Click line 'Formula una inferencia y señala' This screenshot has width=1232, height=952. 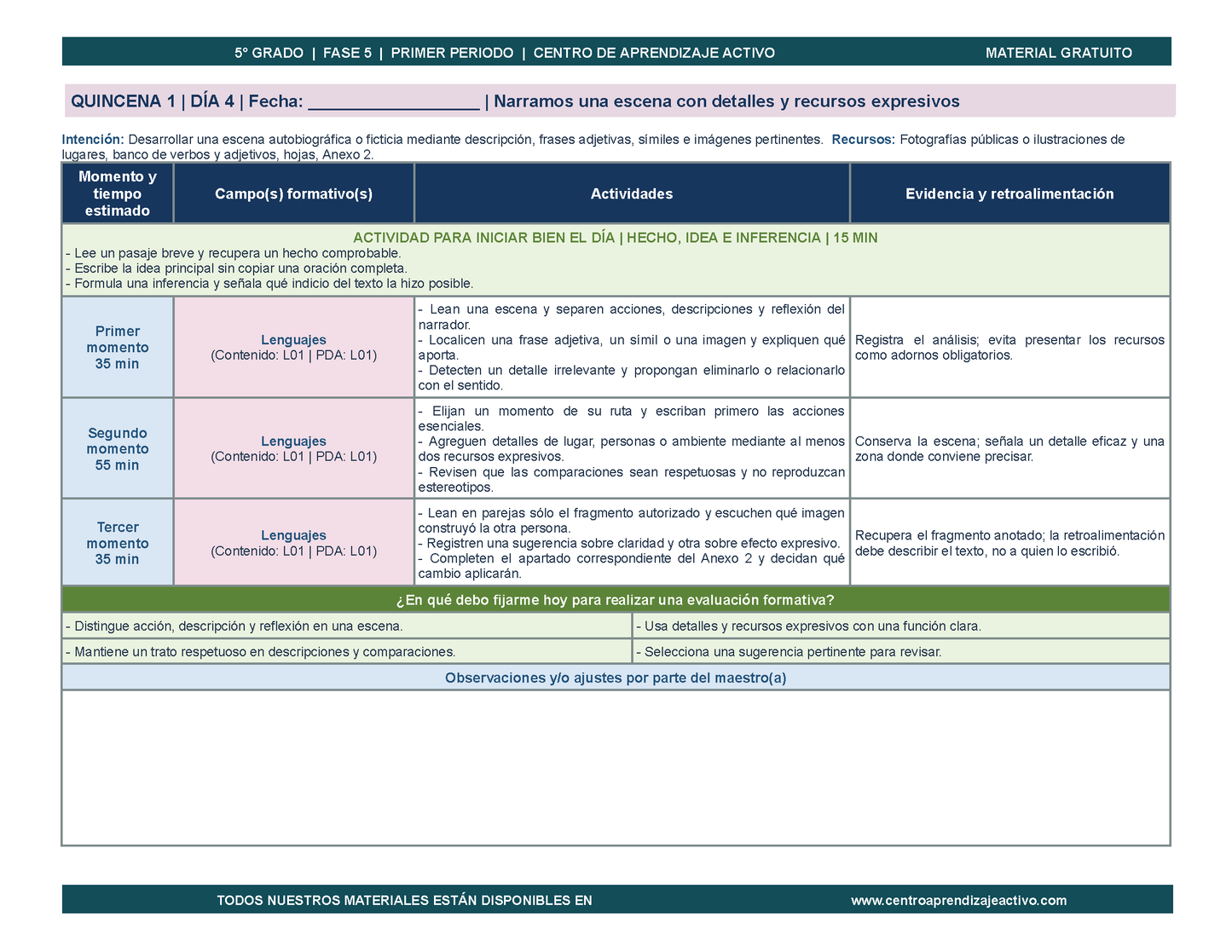tap(269, 284)
